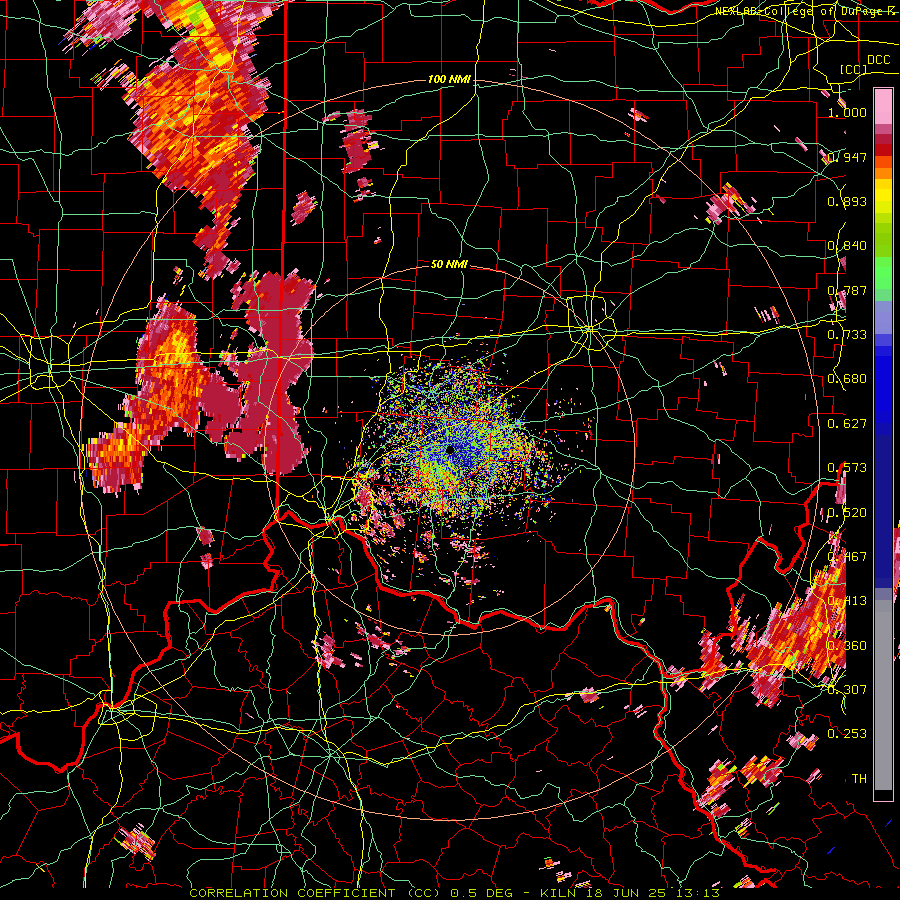Select the 0.307 legend value
This screenshot has width=900, height=900.
point(847,690)
